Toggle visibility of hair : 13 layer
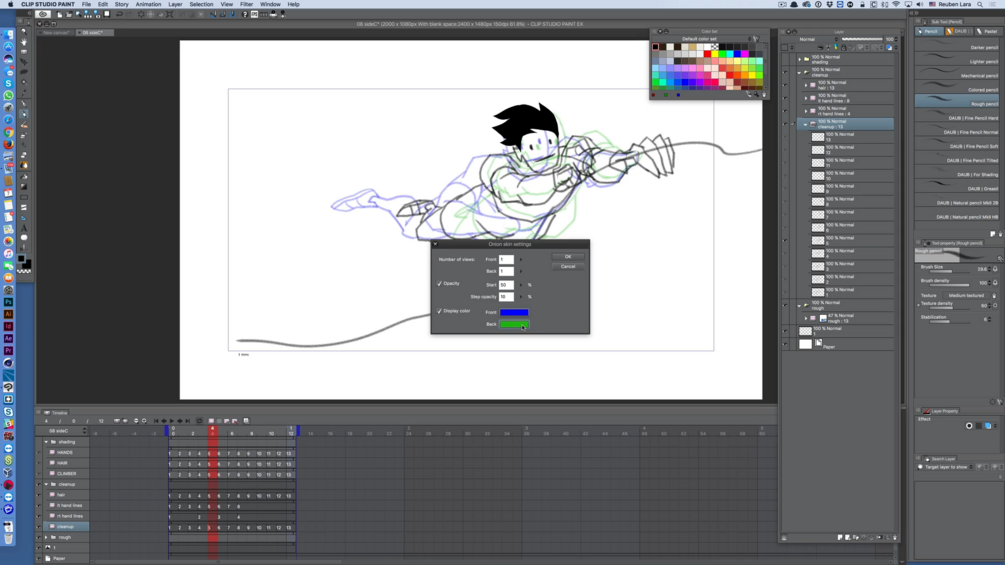1005x565 pixels. click(x=785, y=85)
